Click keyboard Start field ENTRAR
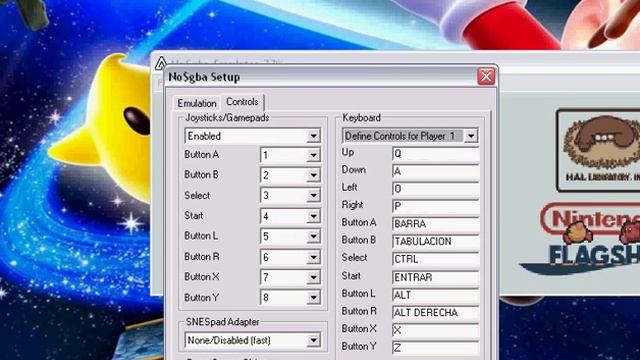 (x=436, y=278)
